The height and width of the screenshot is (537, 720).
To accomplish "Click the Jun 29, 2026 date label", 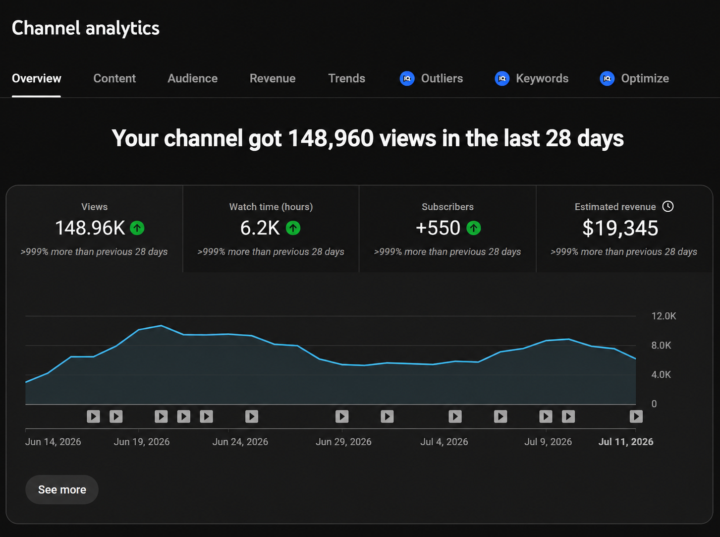I will 343,442.
